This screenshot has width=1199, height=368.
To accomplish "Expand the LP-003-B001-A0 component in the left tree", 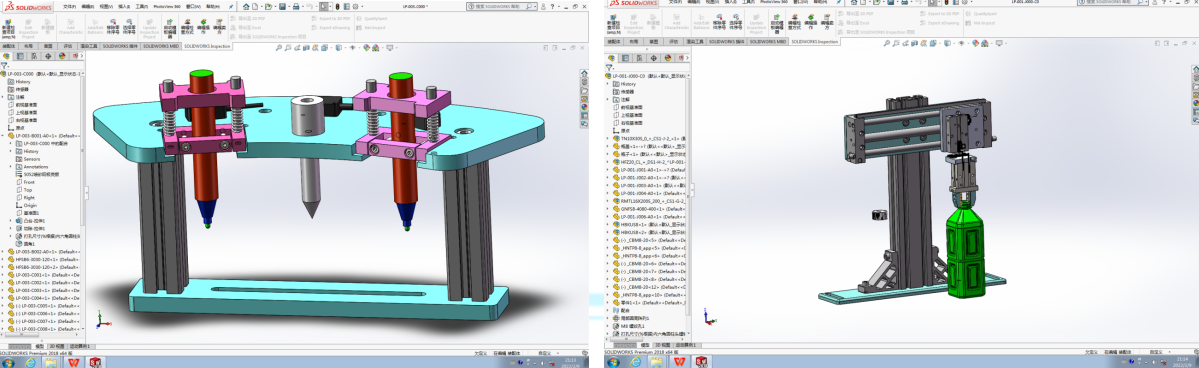I will (x=2, y=135).
